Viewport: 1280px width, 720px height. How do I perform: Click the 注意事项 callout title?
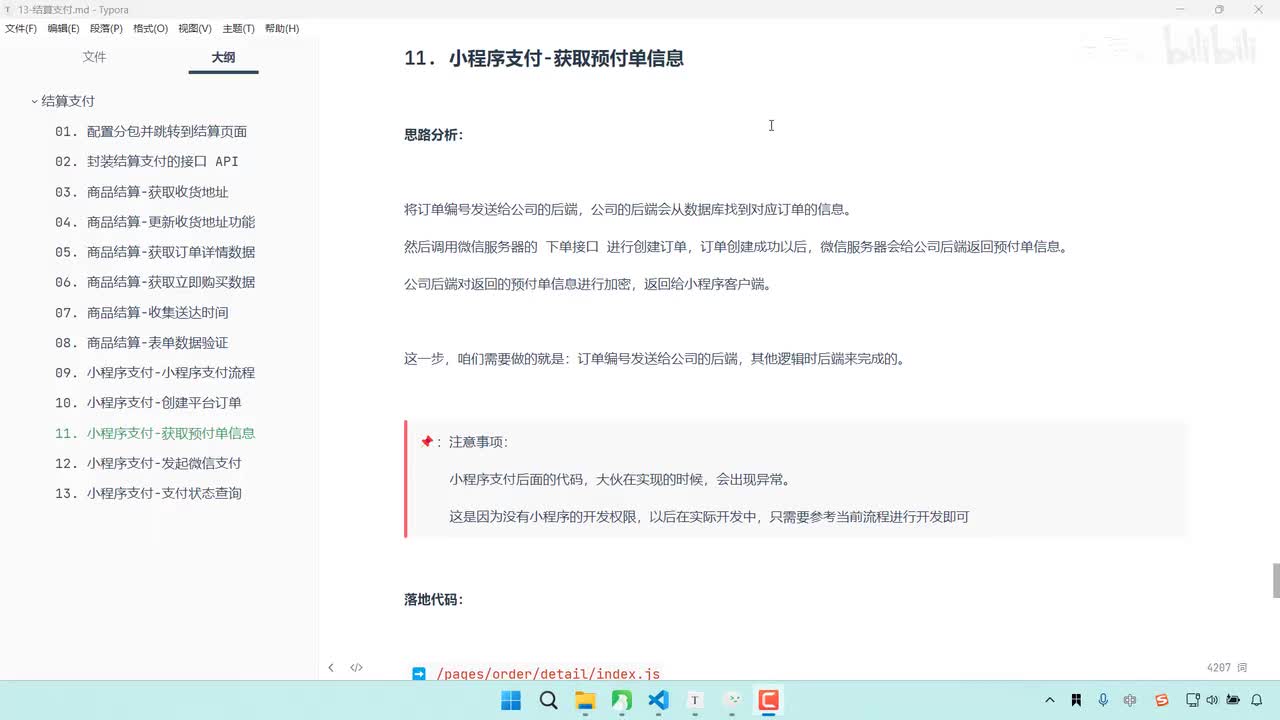[x=478, y=442]
